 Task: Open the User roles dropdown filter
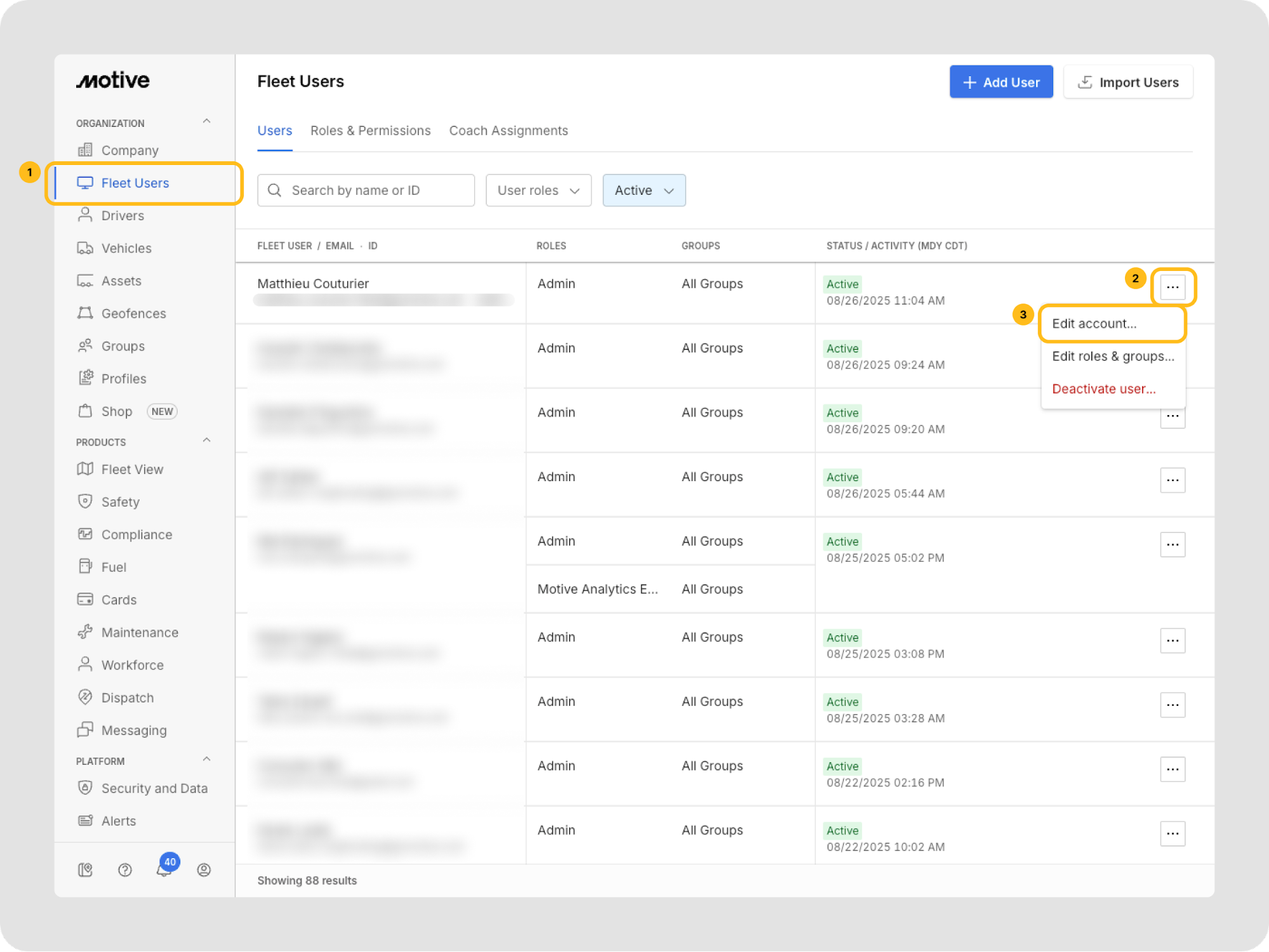538,190
